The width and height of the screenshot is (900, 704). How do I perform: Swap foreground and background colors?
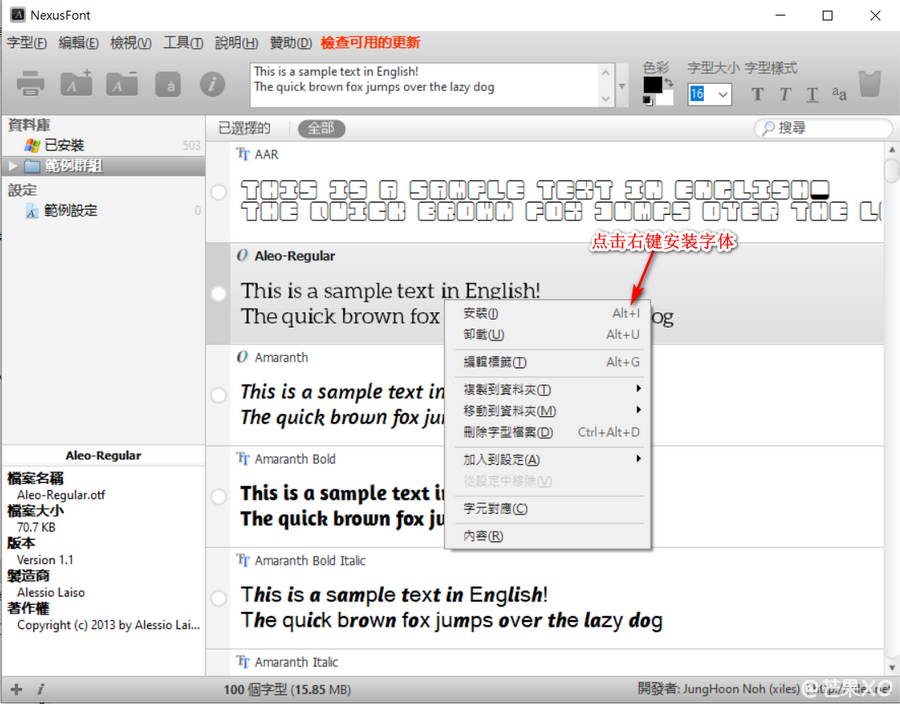point(669,82)
